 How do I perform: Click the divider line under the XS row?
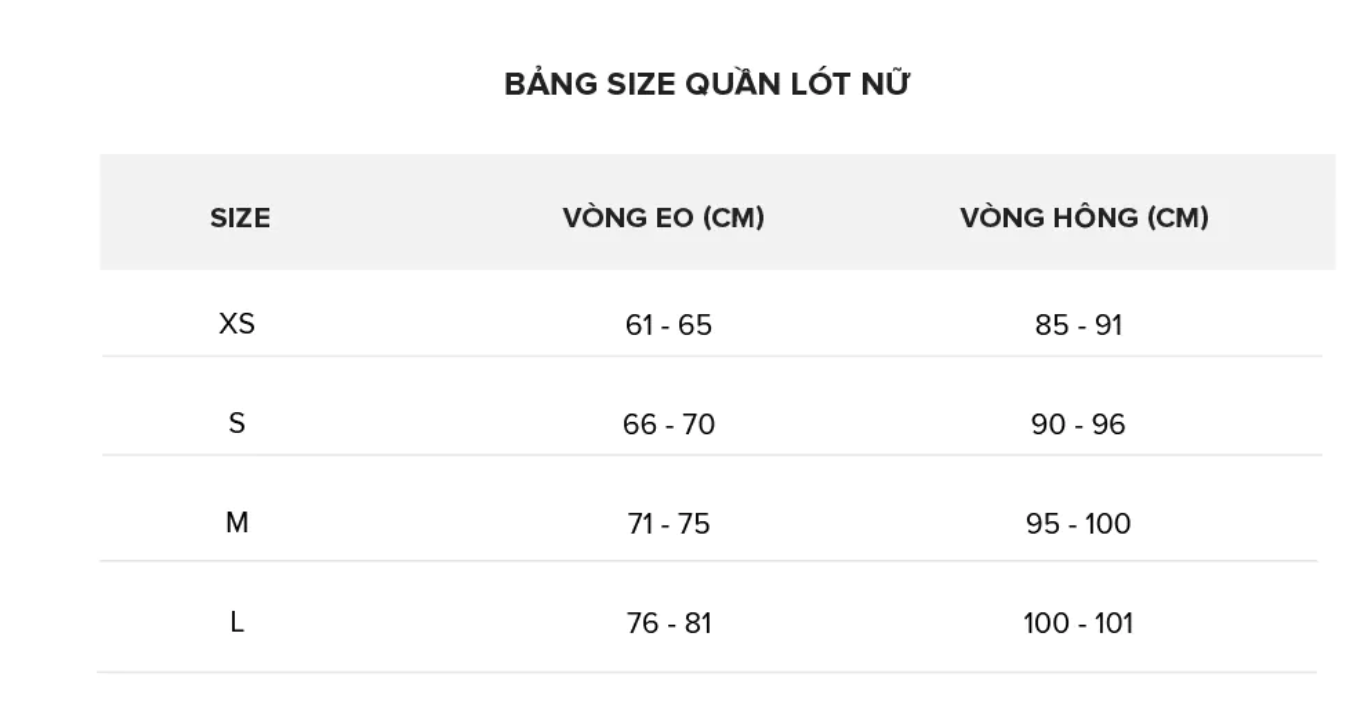(x=710, y=356)
